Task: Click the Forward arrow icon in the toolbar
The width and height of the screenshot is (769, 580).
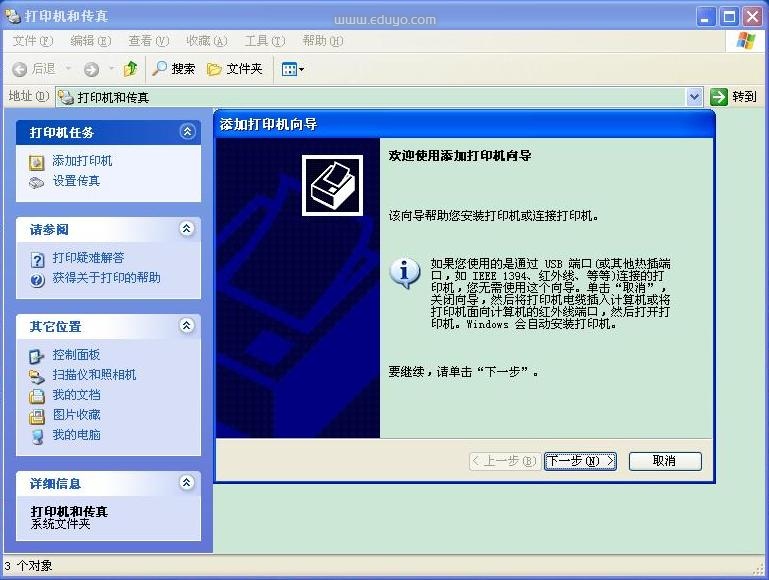Action: tap(91, 69)
